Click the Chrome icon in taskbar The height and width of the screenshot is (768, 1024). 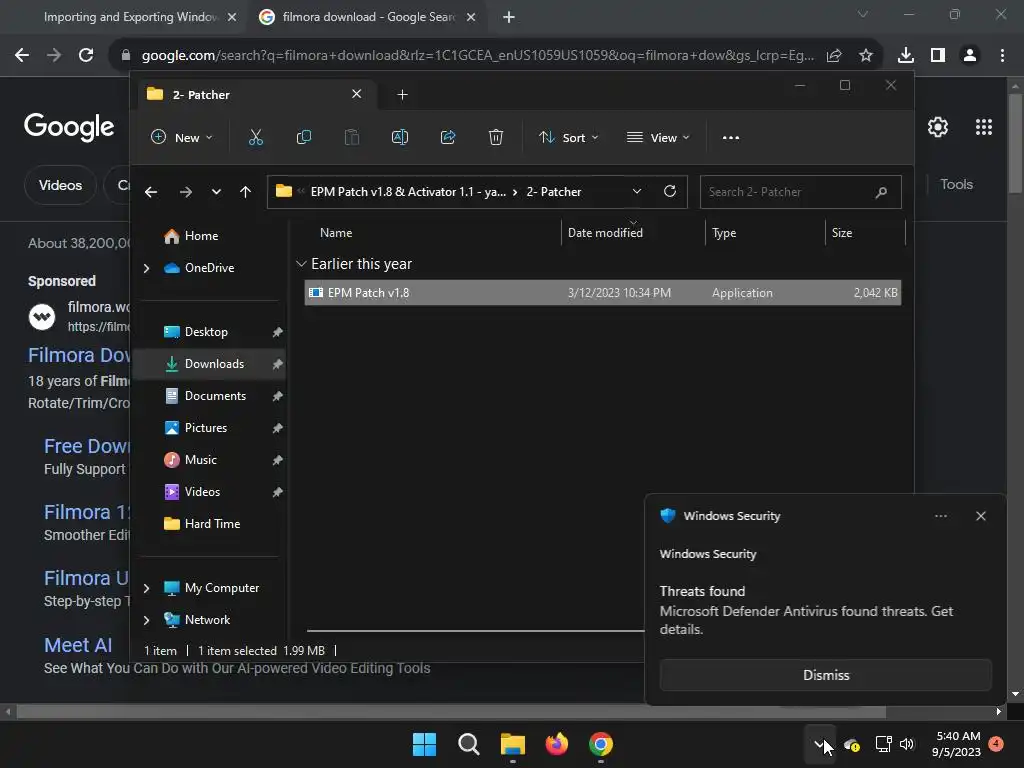coord(601,744)
